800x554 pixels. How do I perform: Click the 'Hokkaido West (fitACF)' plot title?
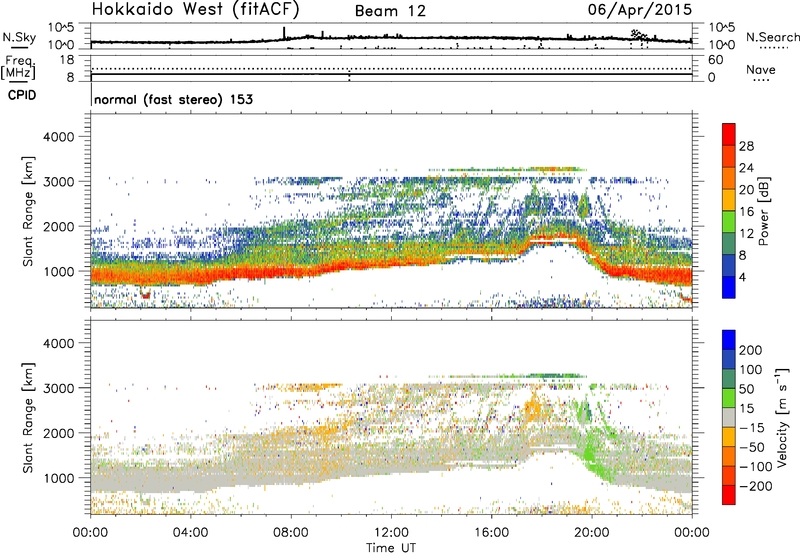point(195,10)
